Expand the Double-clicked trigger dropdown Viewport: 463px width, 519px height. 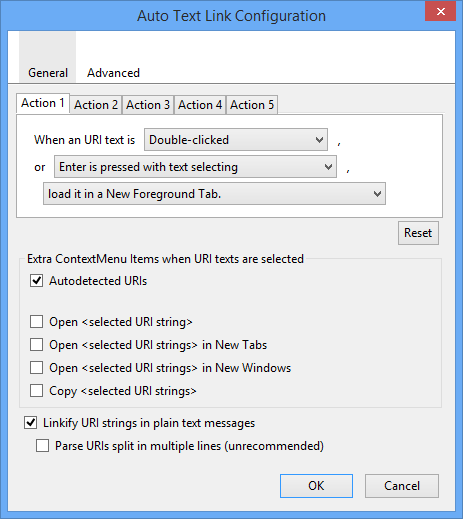tap(236, 140)
